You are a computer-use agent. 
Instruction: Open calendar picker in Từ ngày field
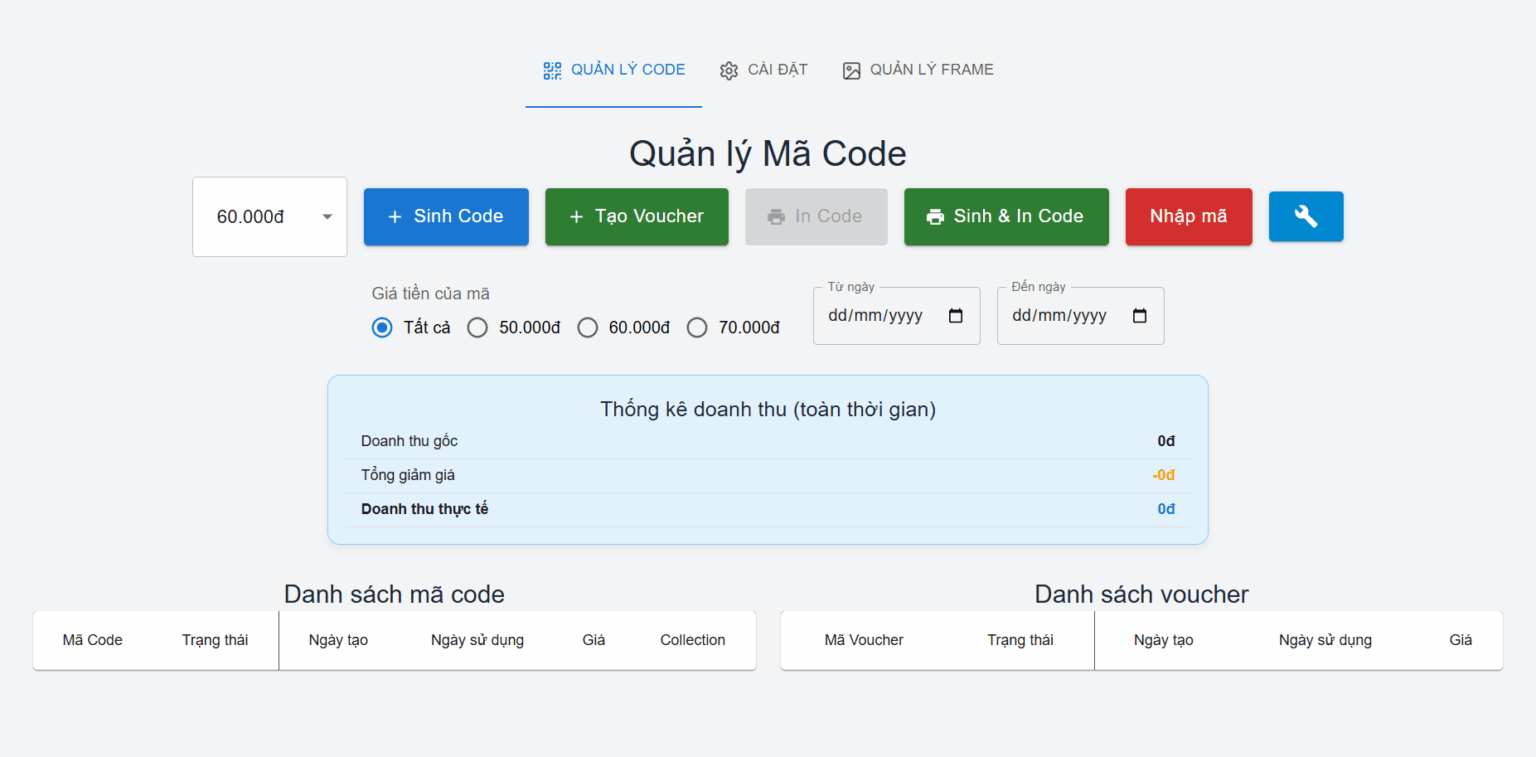[x=955, y=316]
